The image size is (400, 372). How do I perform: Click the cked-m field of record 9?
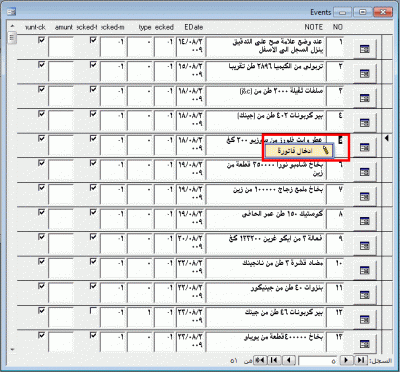[113, 244]
